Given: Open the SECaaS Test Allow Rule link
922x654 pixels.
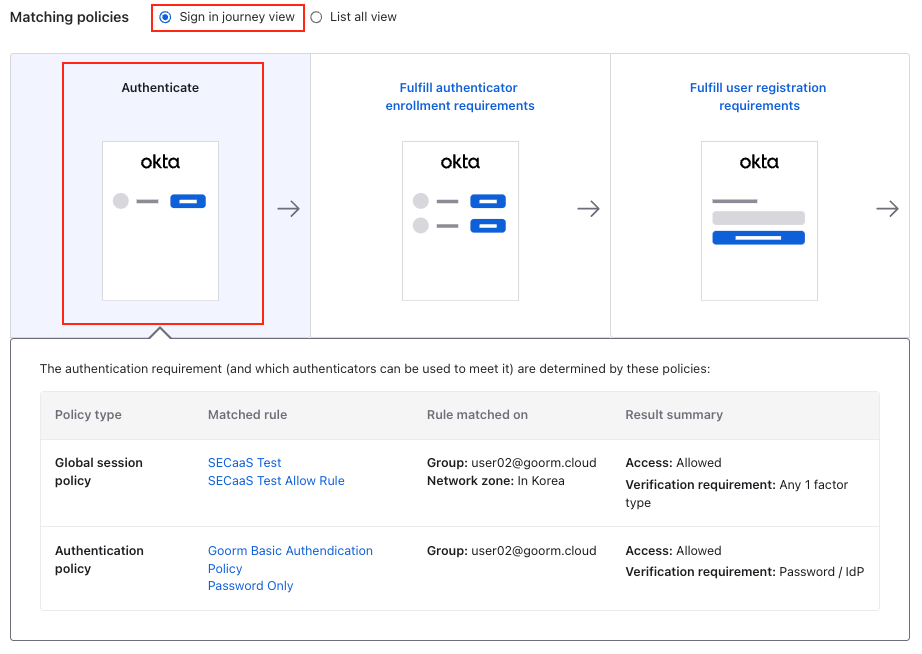Looking at the screenshot, I should (x=276, y=481).
